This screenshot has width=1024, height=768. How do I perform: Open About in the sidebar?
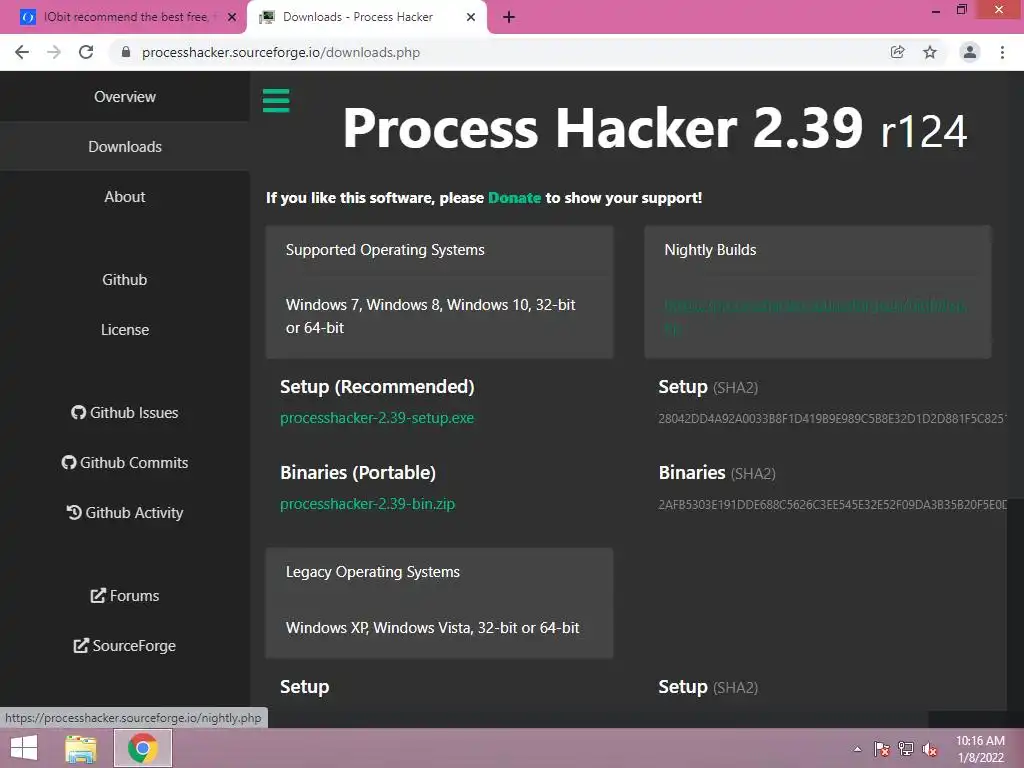coord(125,197)
